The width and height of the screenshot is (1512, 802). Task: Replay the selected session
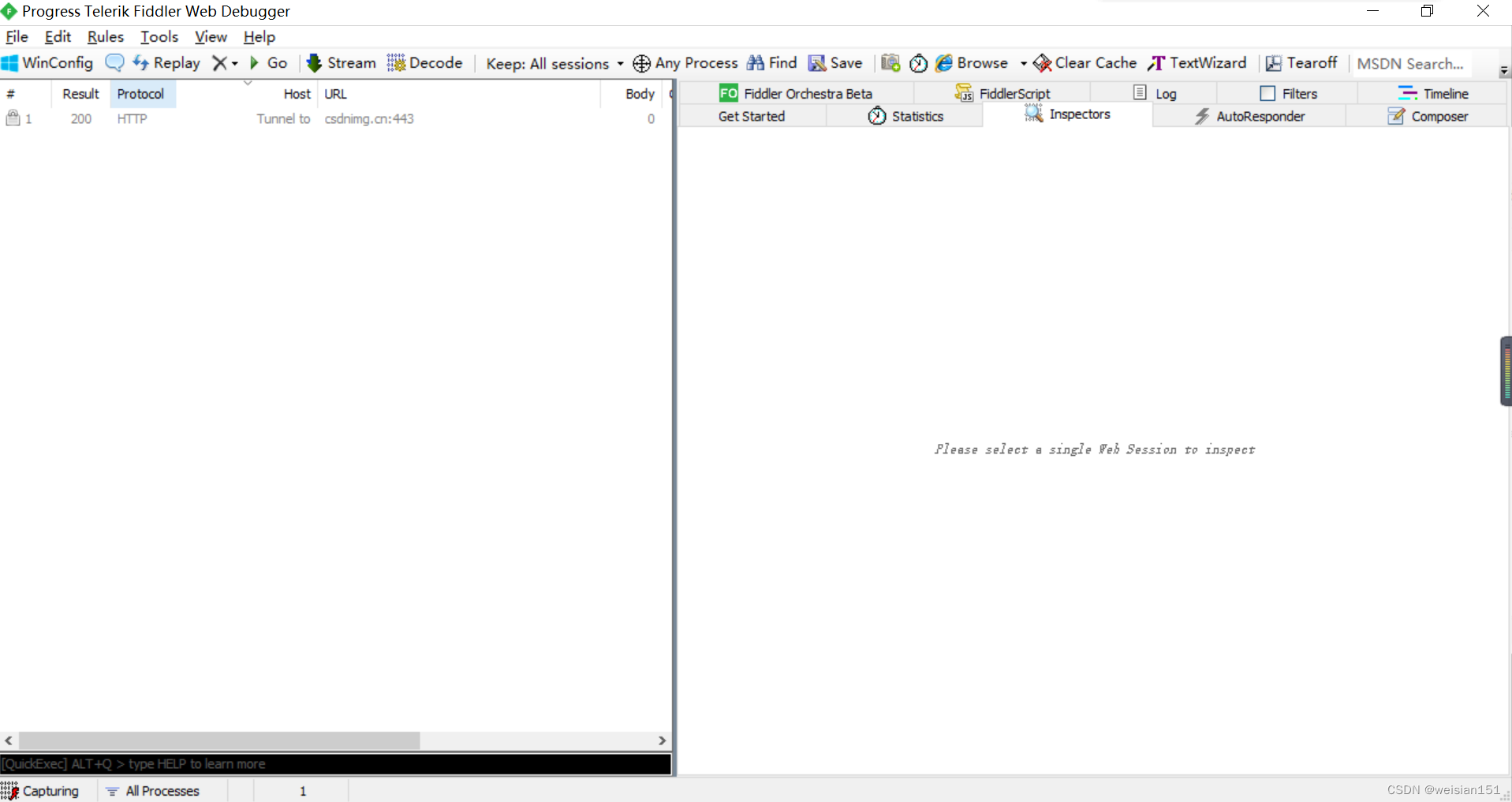(166, 63)
